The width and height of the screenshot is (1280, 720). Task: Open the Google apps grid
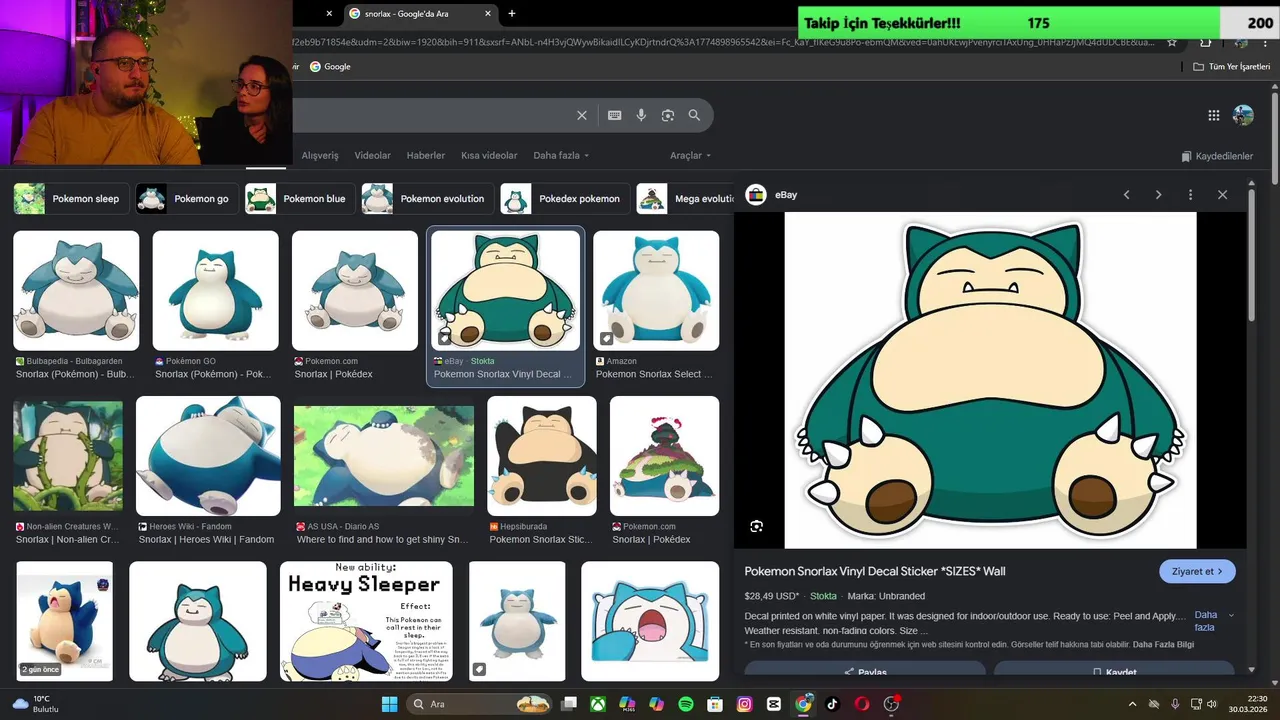pyautogui.click(x=1214, y=115)
